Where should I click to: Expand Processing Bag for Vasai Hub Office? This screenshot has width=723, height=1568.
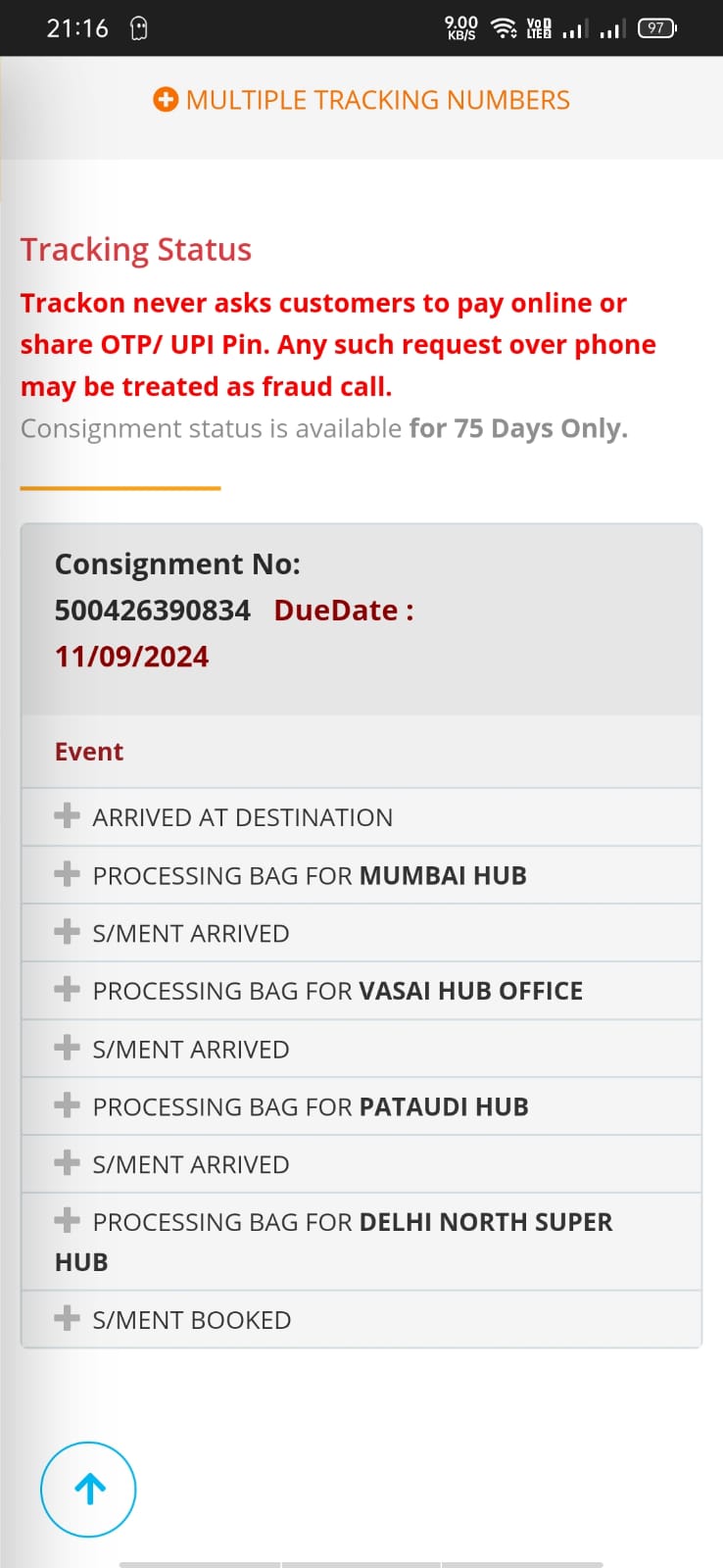[x=337, y=991]
